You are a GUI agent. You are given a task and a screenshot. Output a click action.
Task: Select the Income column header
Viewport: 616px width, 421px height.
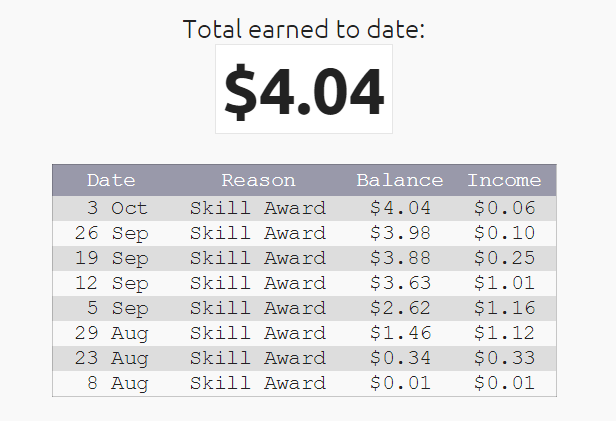point(504,180)
